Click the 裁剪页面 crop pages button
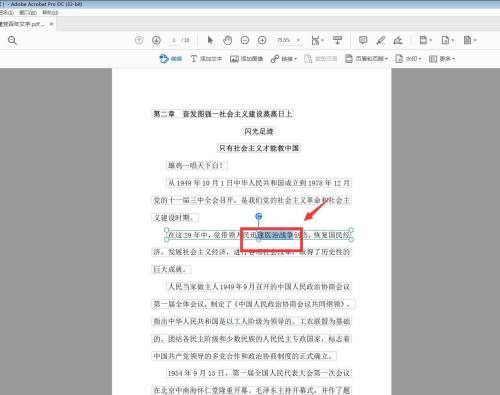Screen dimensions: 500x395 click(x=321, y=59)
